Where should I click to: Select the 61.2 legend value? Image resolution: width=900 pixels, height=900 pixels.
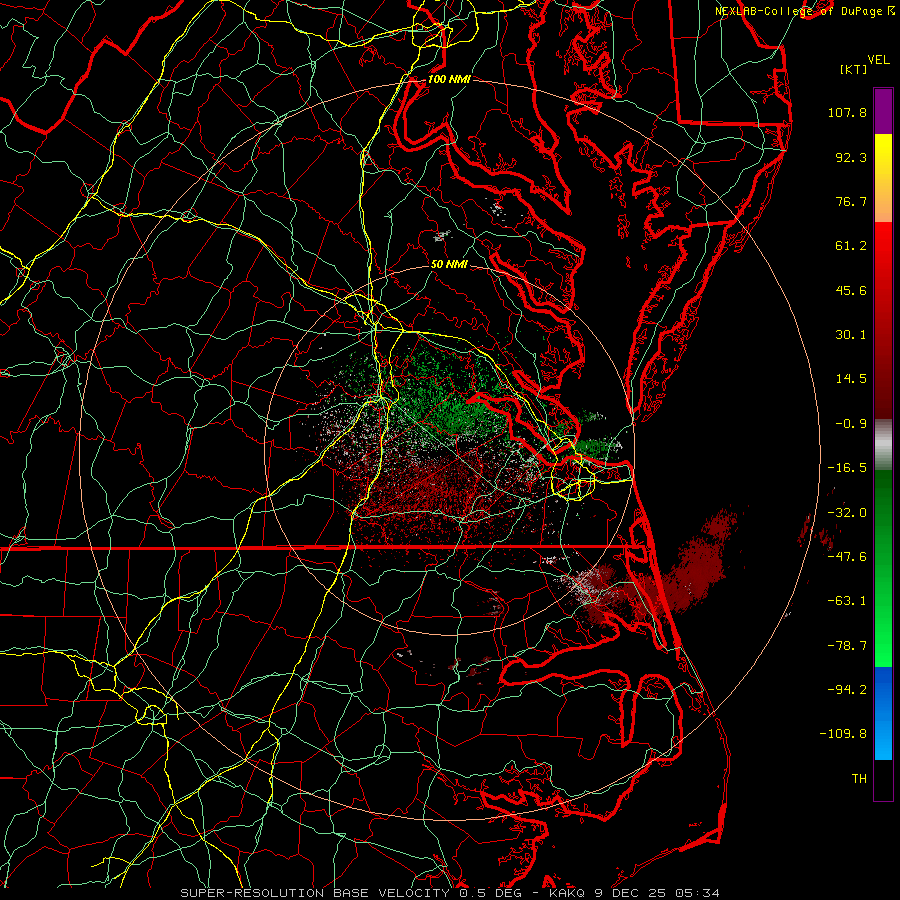(851, 246)
